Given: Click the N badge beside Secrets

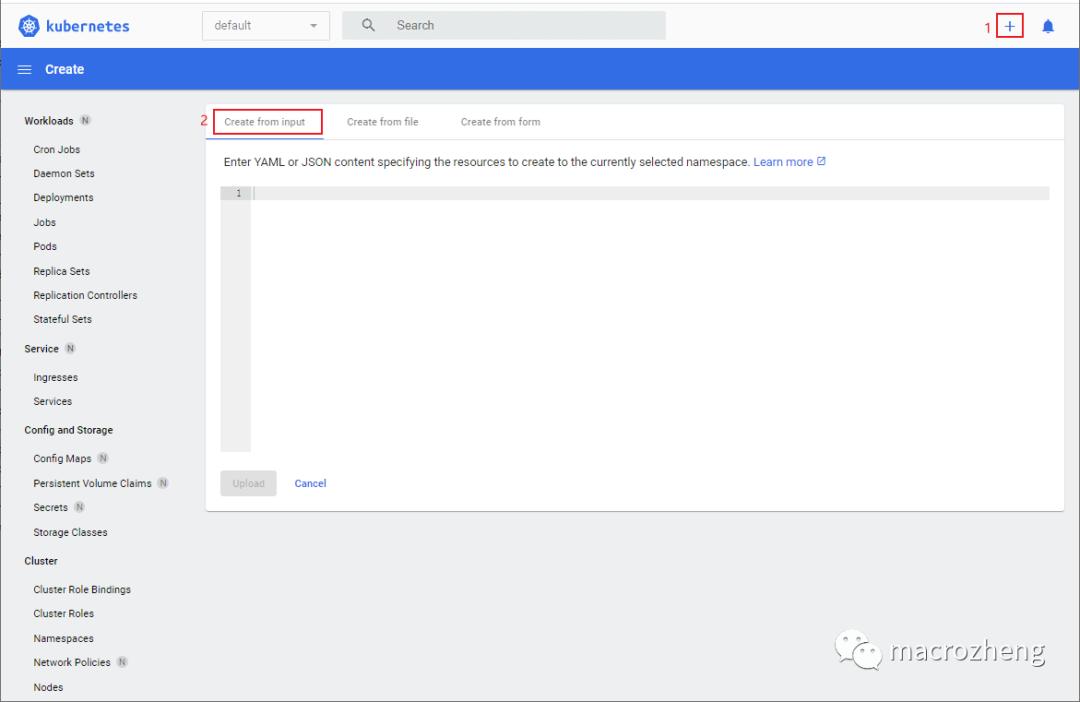Looking at the screenshot, I should [80, 508].
